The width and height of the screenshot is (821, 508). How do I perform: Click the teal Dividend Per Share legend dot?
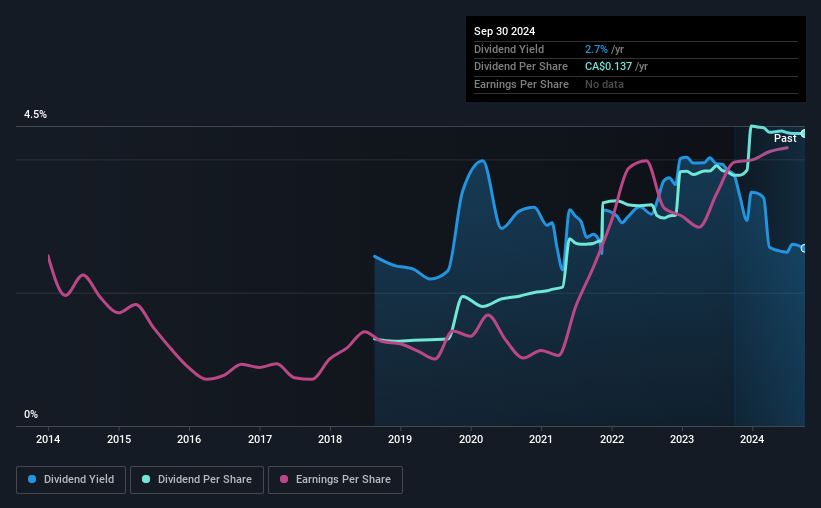click(146, 479)
